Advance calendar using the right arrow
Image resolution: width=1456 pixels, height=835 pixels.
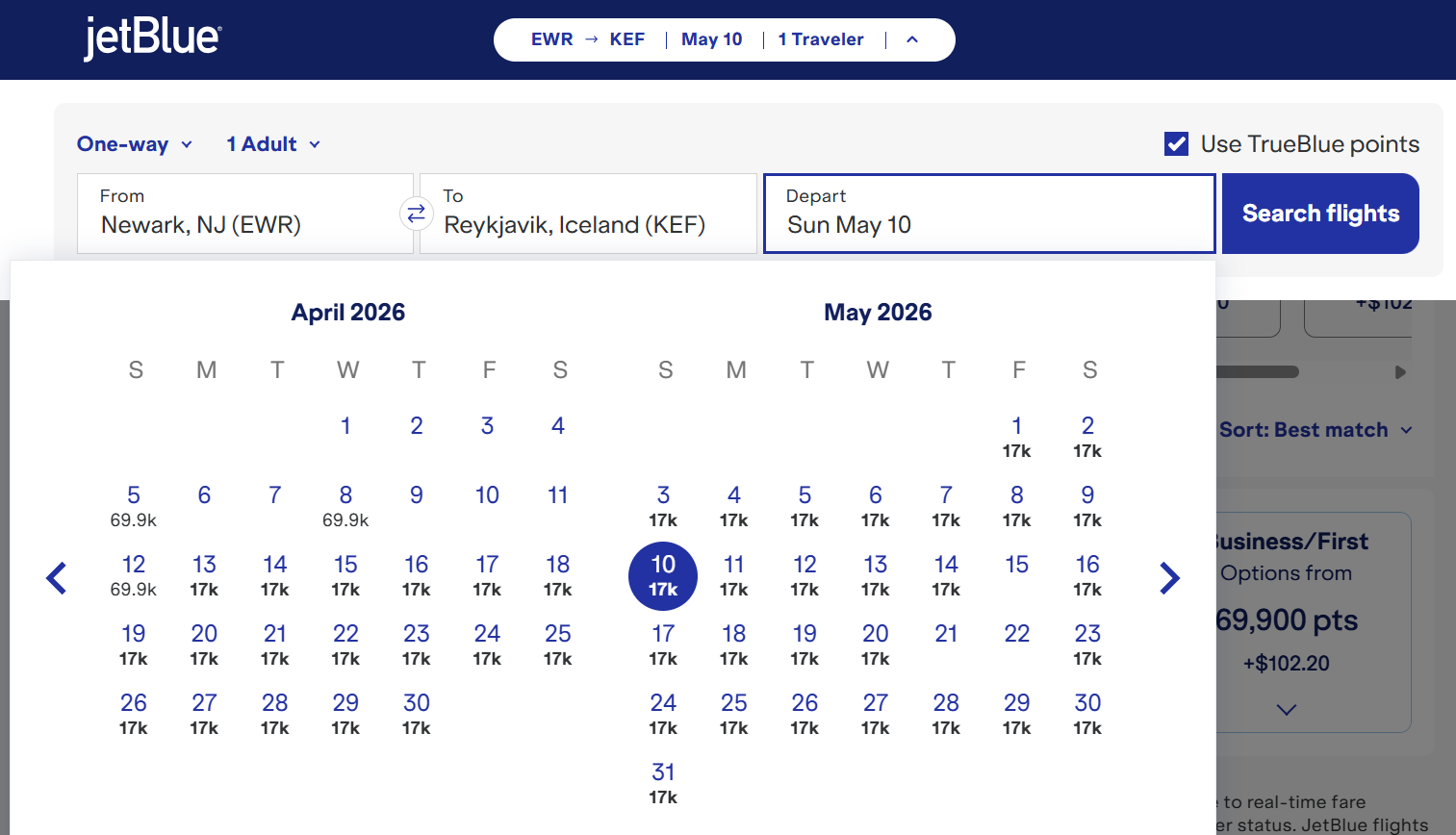1169,577
